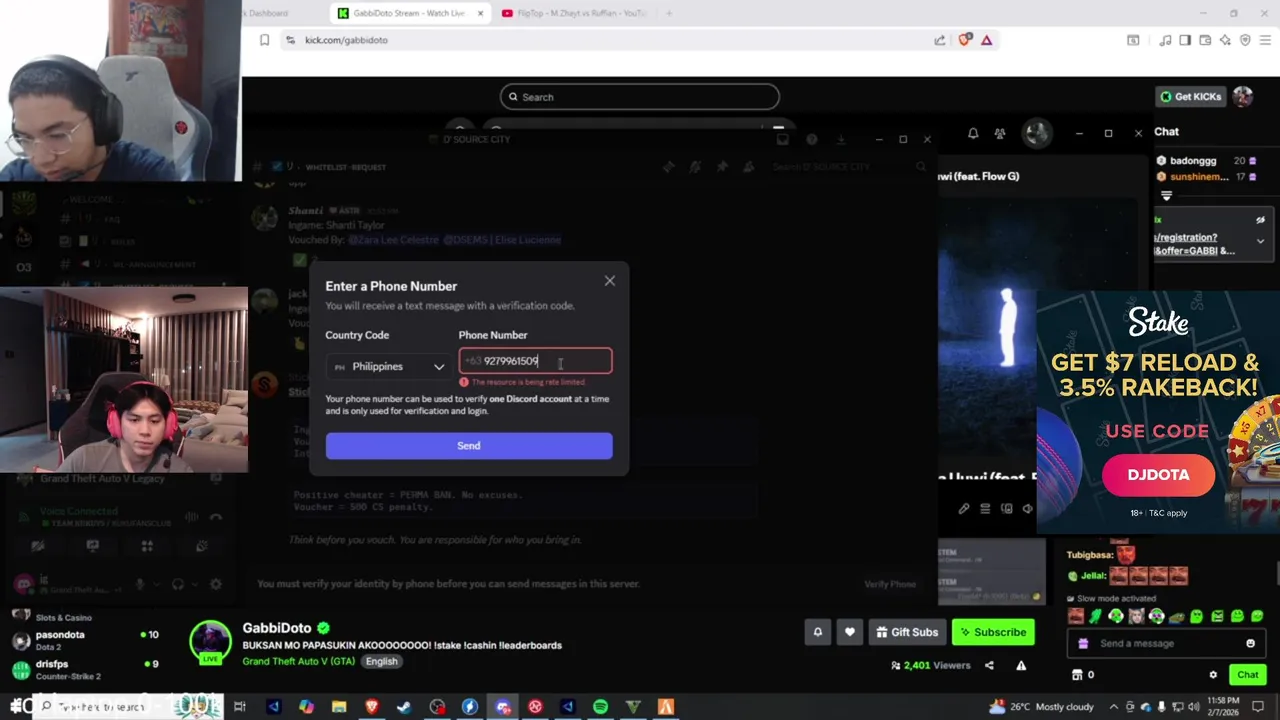Open gift icon in chat input
The height and width of the screenshot is (720, 1280).
(x=1083, y=643)
